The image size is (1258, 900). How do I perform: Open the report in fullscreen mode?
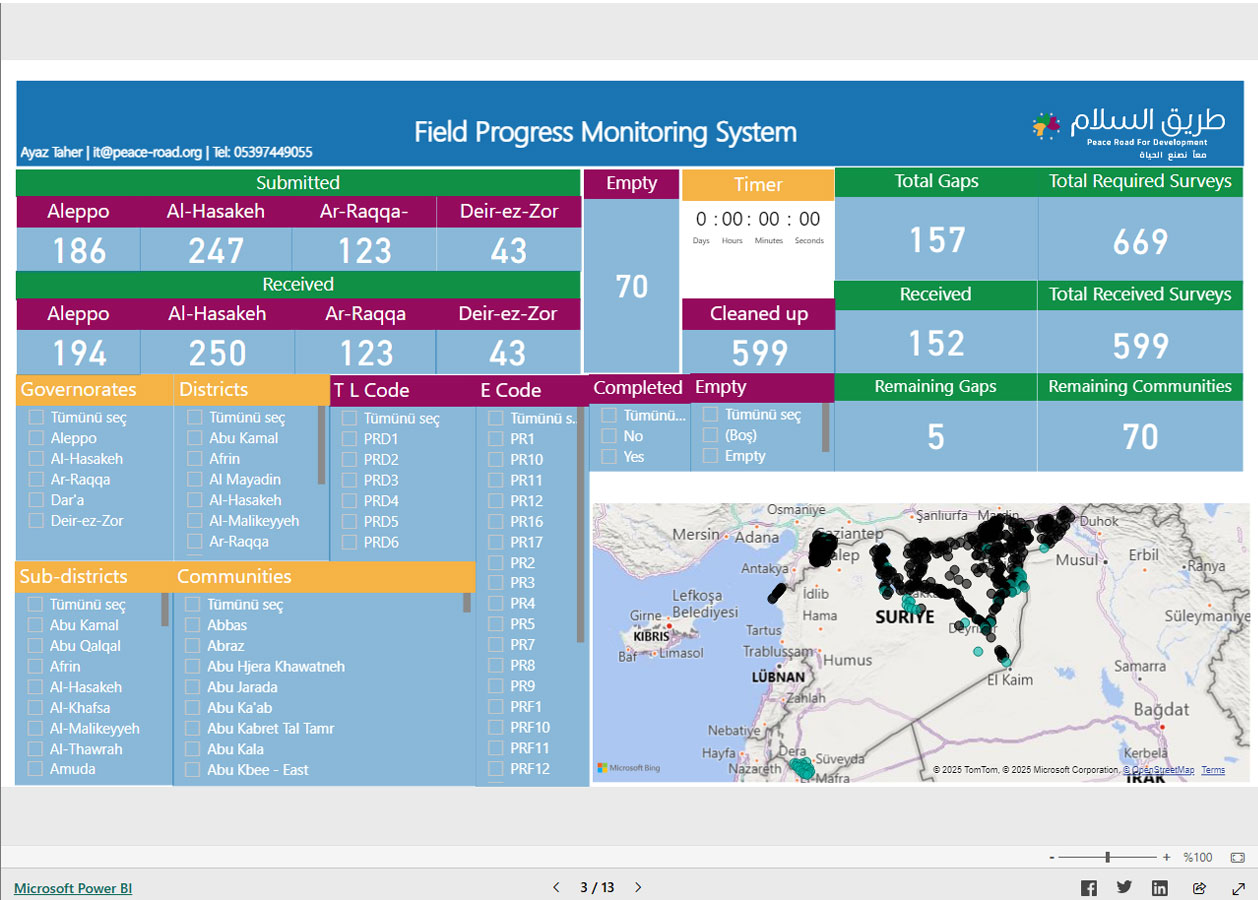tap(1238, 888)
